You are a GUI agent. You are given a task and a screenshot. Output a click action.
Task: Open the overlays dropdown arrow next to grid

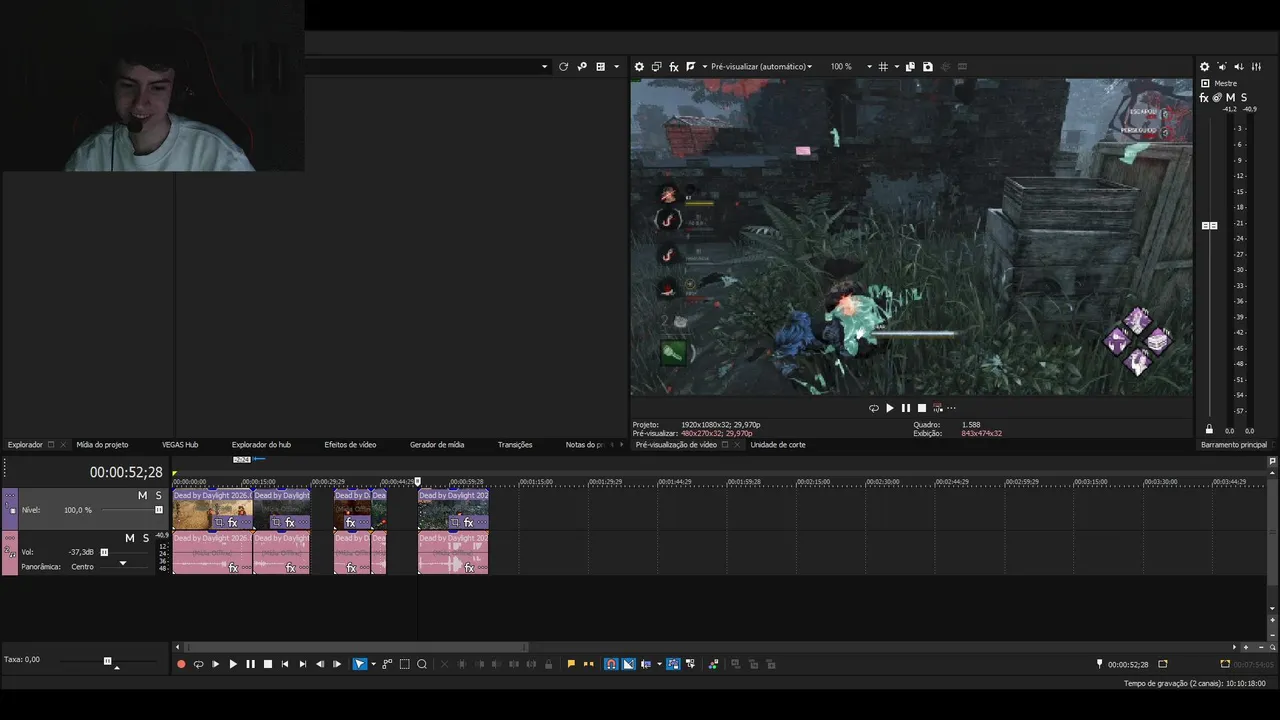[896, 67]
